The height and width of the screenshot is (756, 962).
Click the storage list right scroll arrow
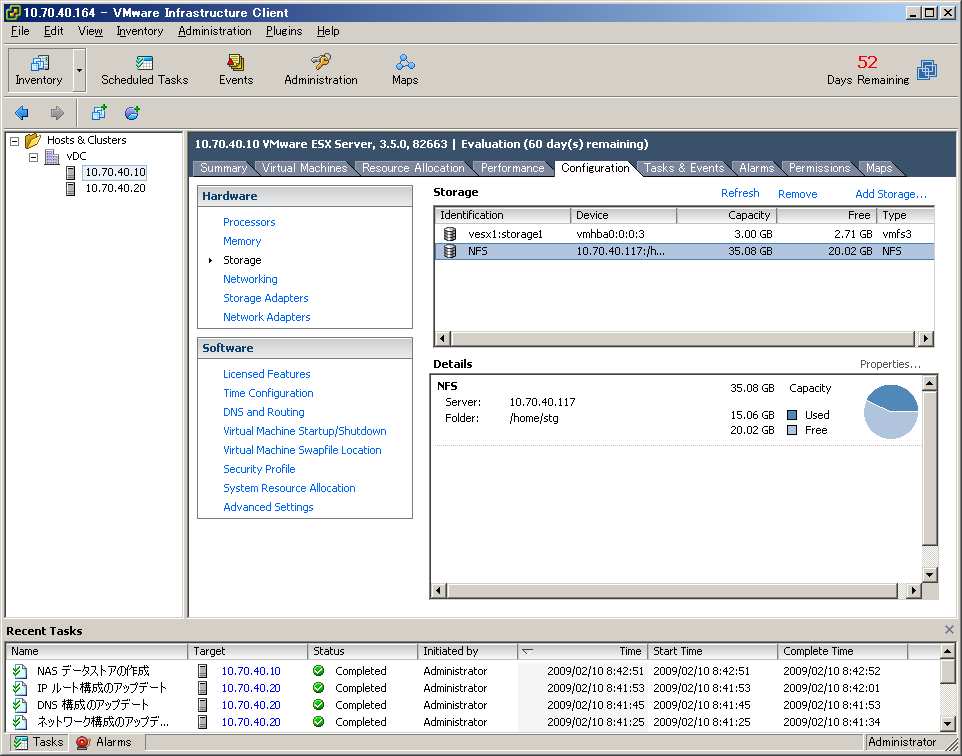925,338
